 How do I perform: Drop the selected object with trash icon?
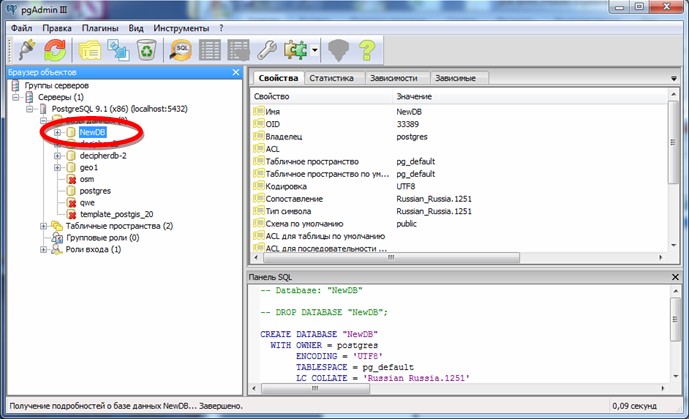pyautogui.click(x=146, y=50)
